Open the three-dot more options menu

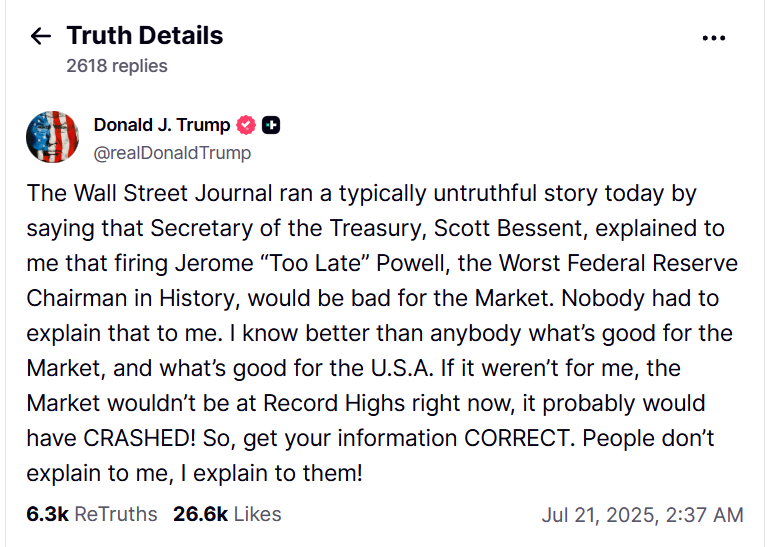(x=713, y=38)
